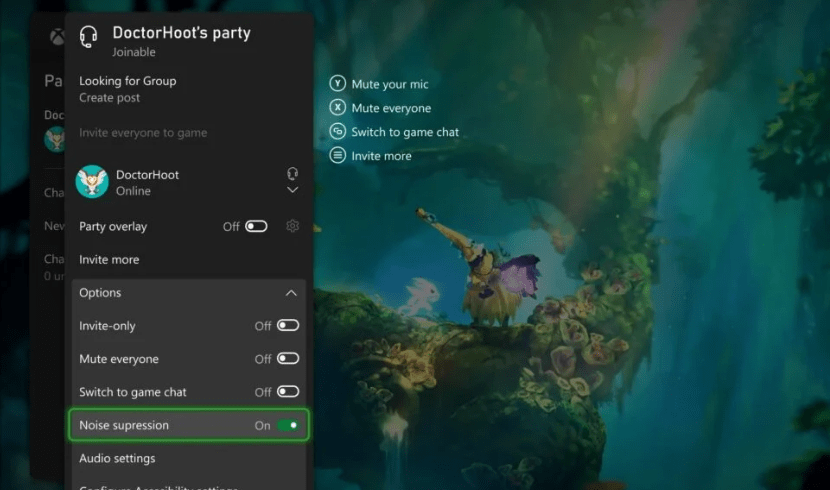Turn on the Party overlay toggle

[x=257, y=227]
